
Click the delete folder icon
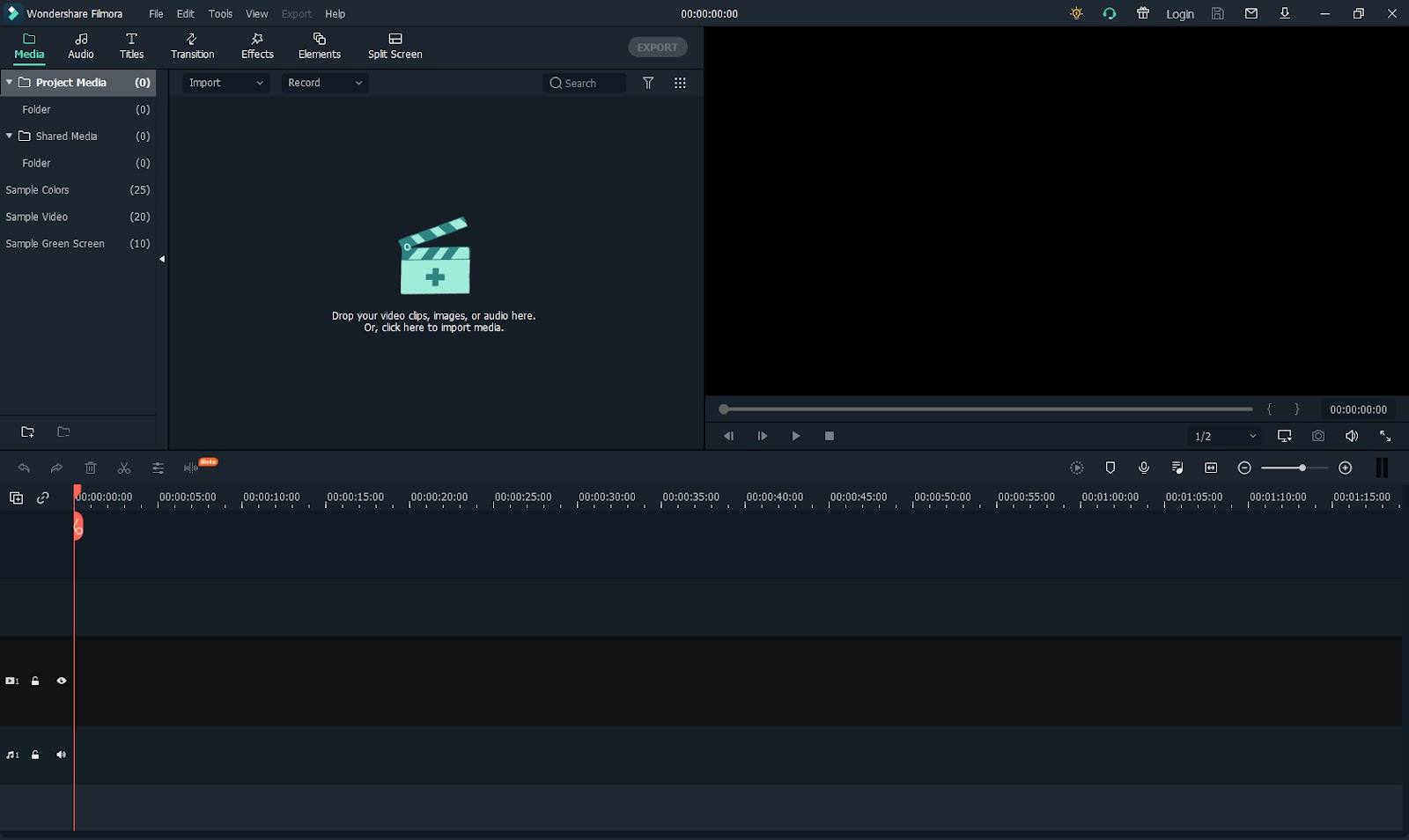pyautogui.click(x=63, y=431)
